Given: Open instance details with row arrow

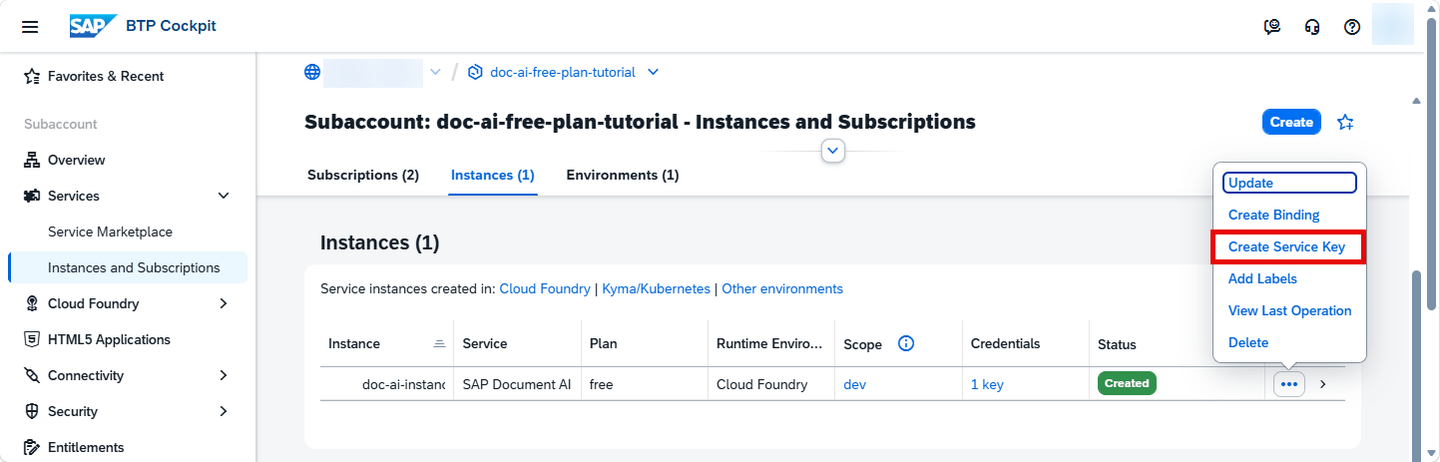Looking at the screenshot, I should 1323,384.
